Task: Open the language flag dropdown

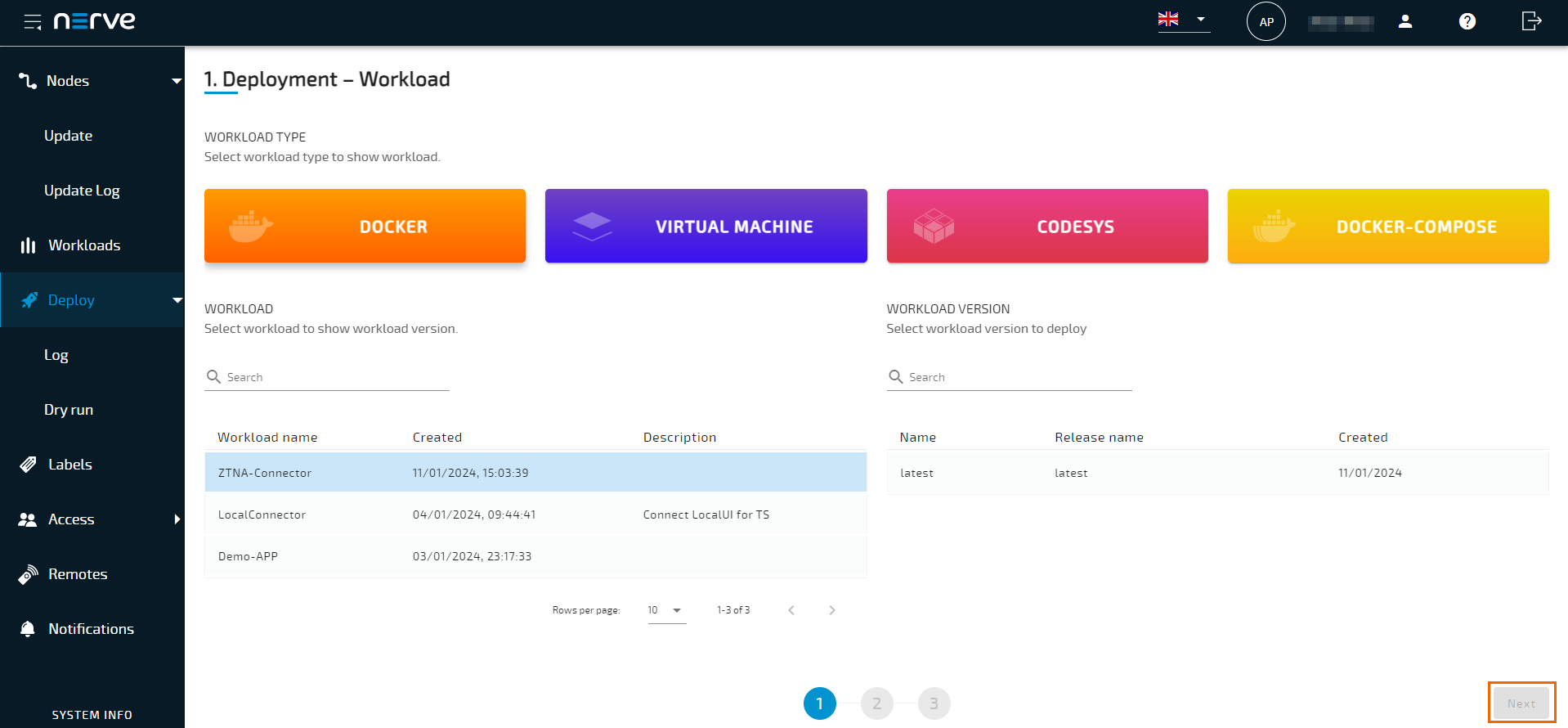Action: (1183, 20)
